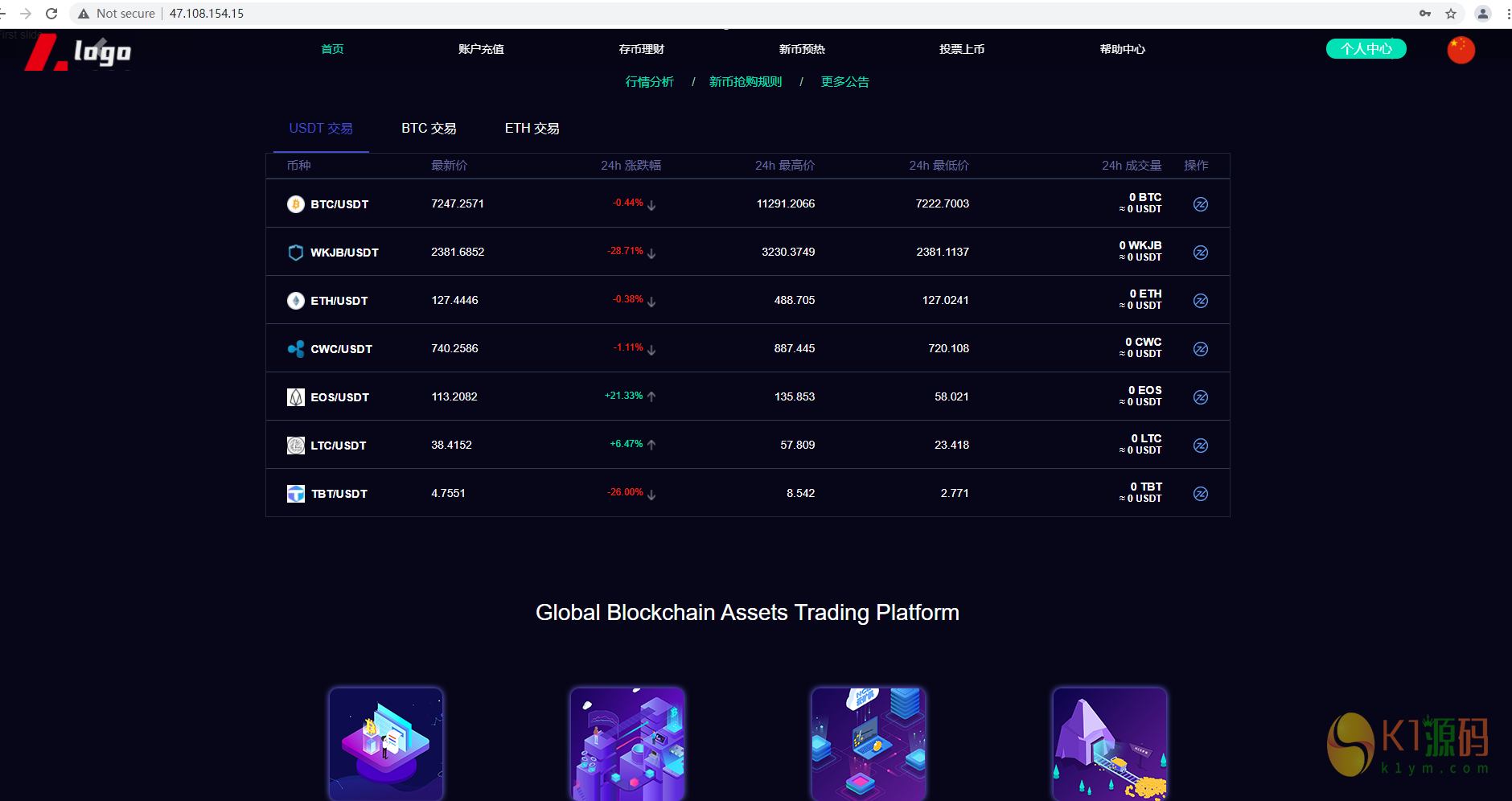Click the ETH 24h low 127.0241

946,300
